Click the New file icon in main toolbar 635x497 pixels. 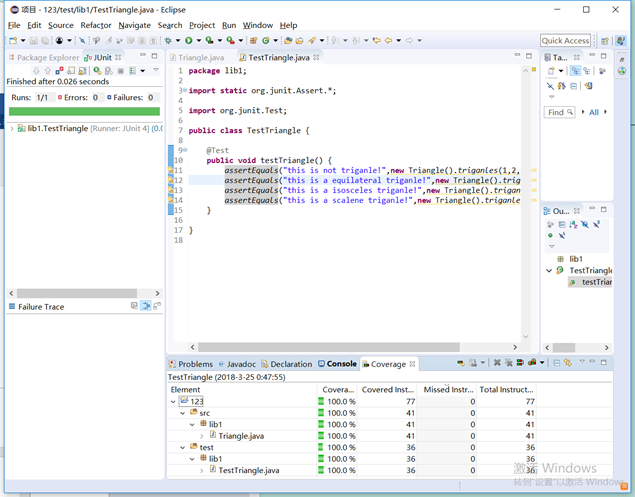click(x=11, y=41)
